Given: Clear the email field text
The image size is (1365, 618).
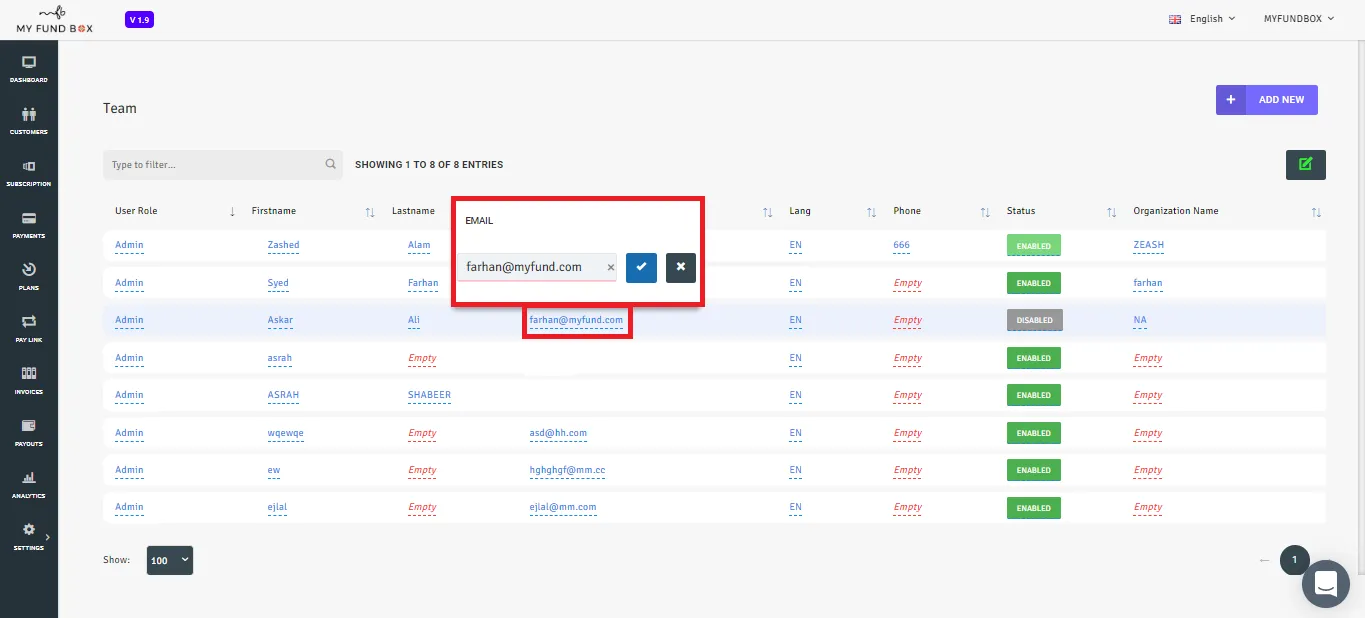Looking at the screenshot, I should 611,267.
